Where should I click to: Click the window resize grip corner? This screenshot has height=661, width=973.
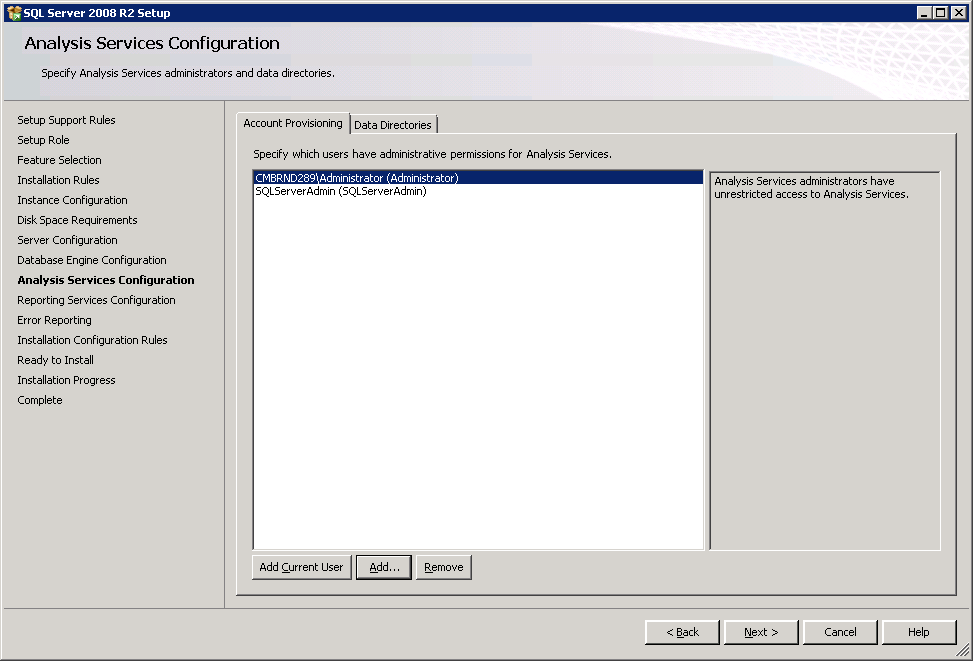[x=962, y=650]
